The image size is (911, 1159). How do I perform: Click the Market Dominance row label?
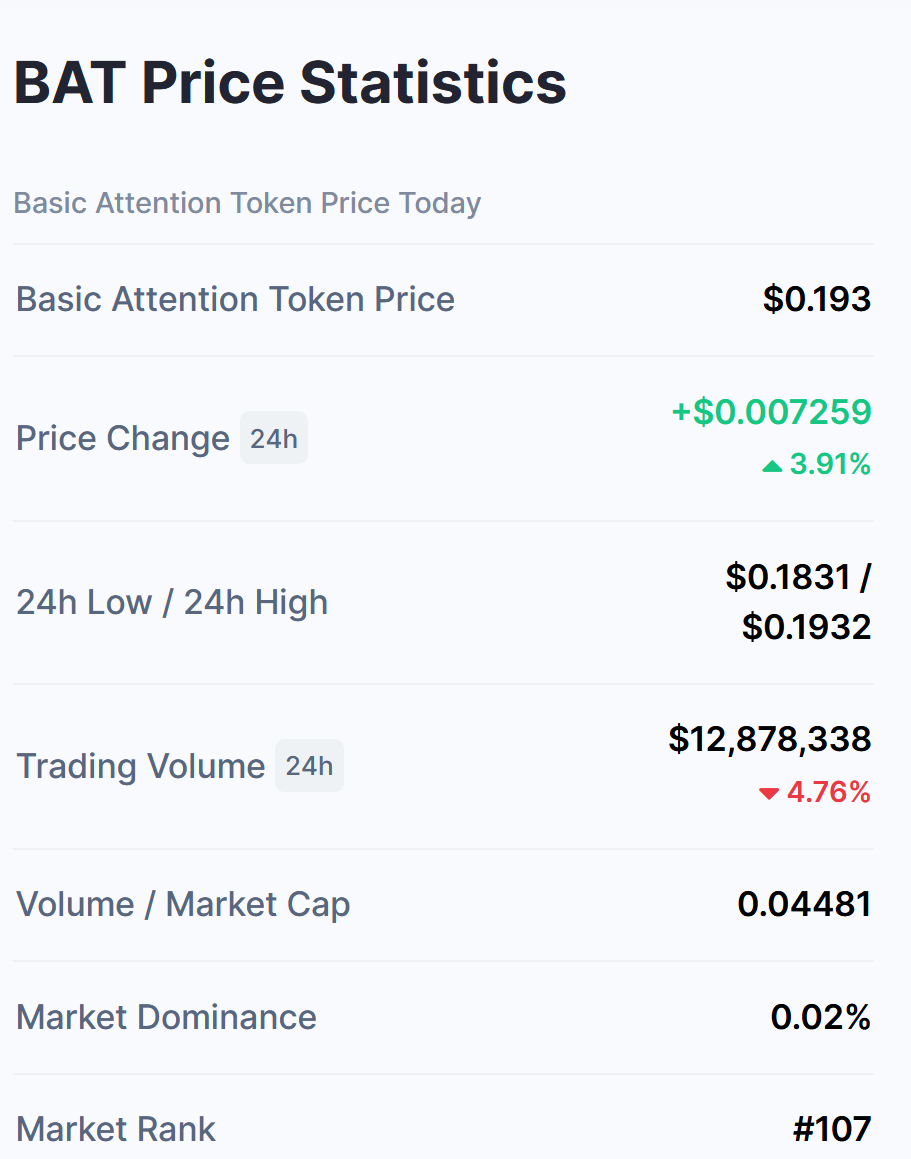pos(166,1017)
